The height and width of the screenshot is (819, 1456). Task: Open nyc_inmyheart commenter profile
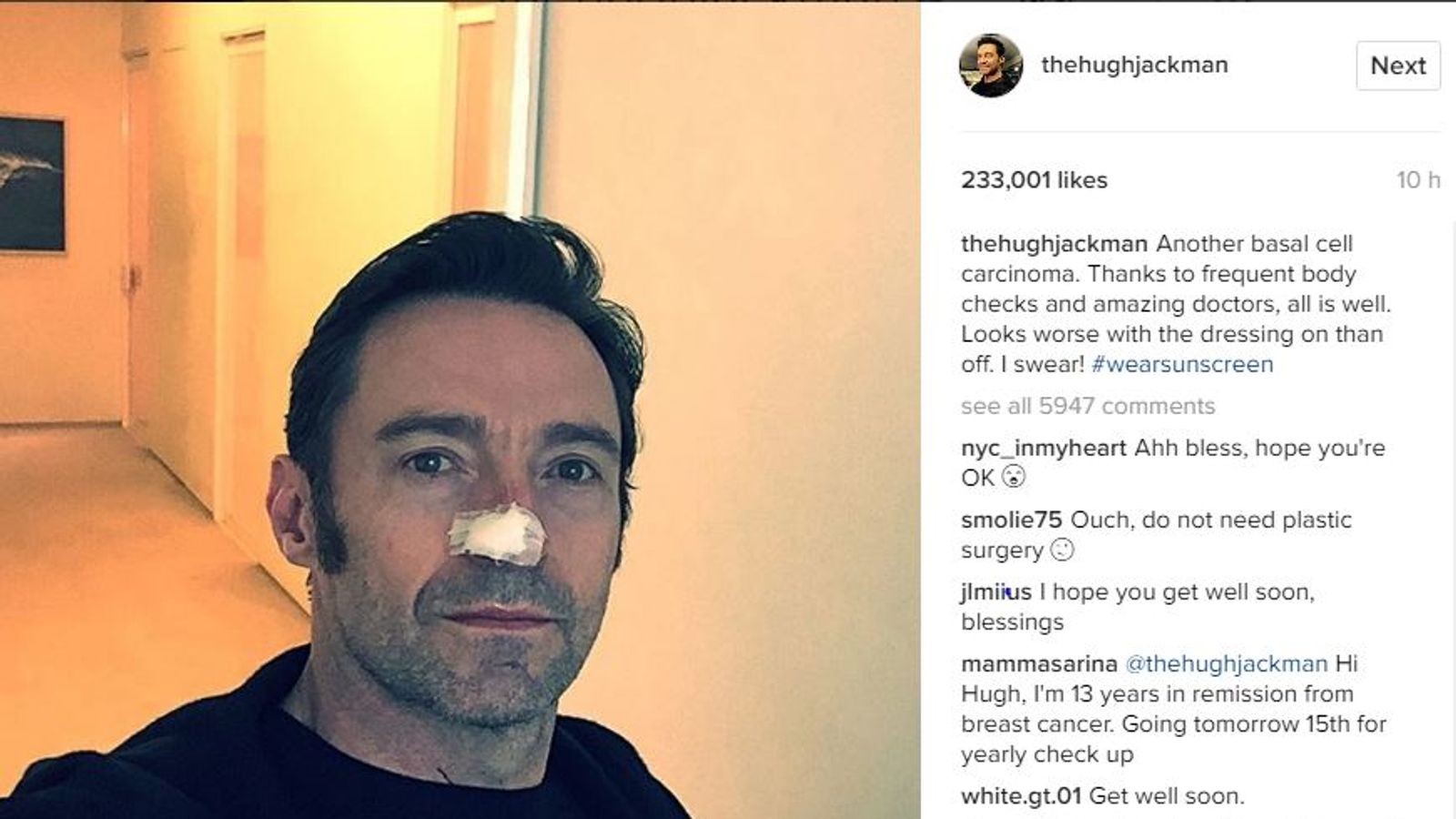[1044, 449]
